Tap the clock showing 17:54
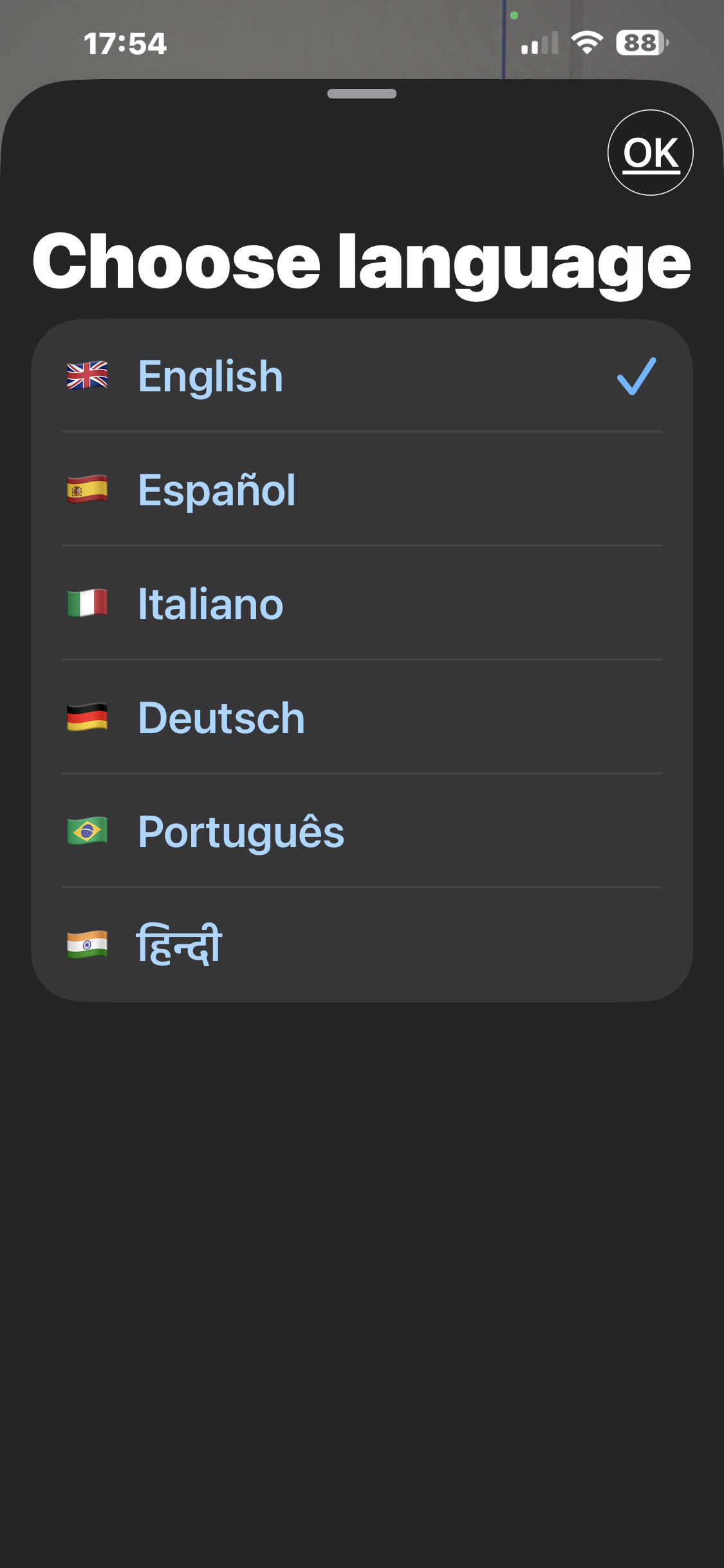This screenshot has height=1568, width=724. coord(125,44)
